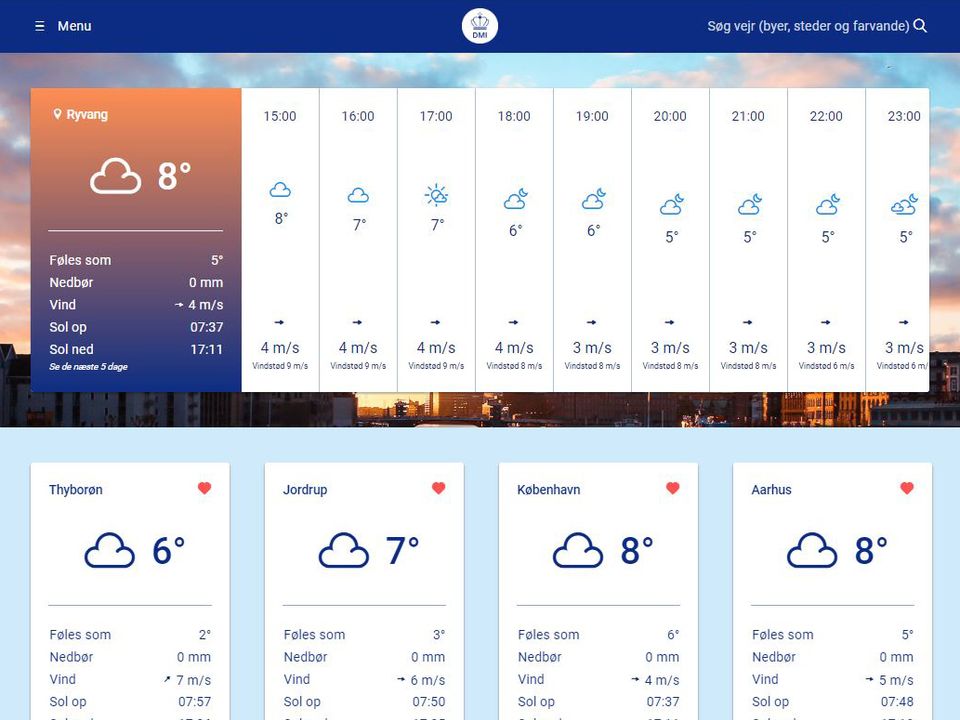Select the location pin beside Ryvang
The image size is (960, 720).
tap(57, 114)
